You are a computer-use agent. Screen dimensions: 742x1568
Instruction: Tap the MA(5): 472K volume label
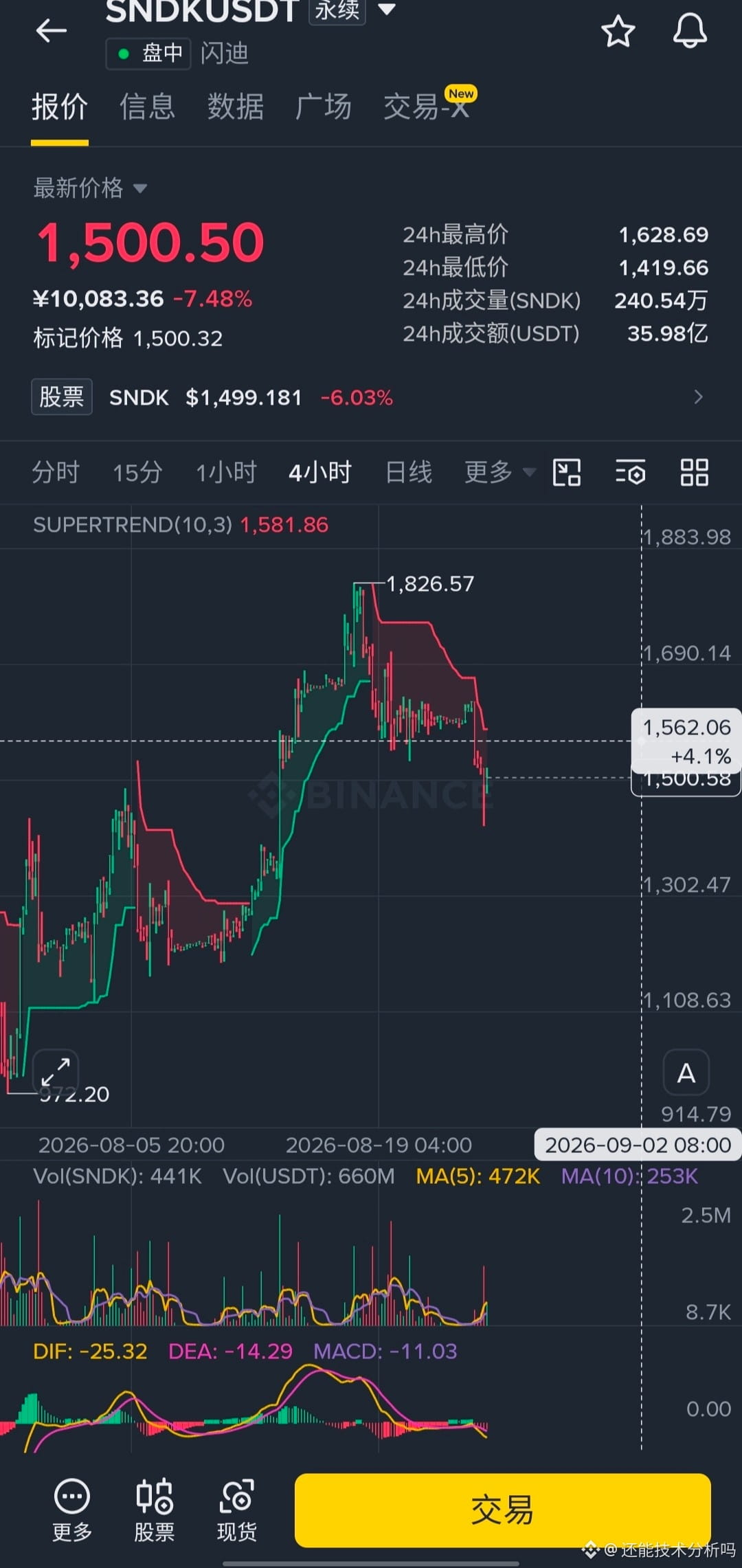[x=478, y=1176]
